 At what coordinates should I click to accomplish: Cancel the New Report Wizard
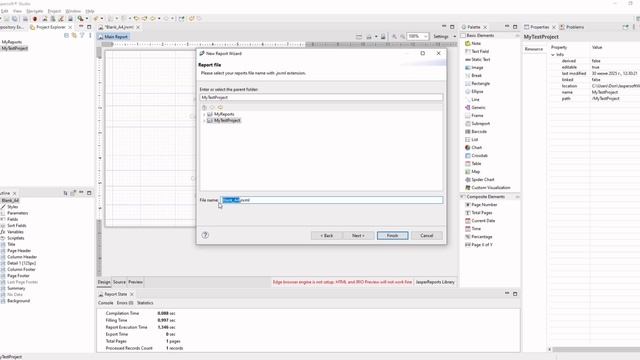[x=427, y=236]
